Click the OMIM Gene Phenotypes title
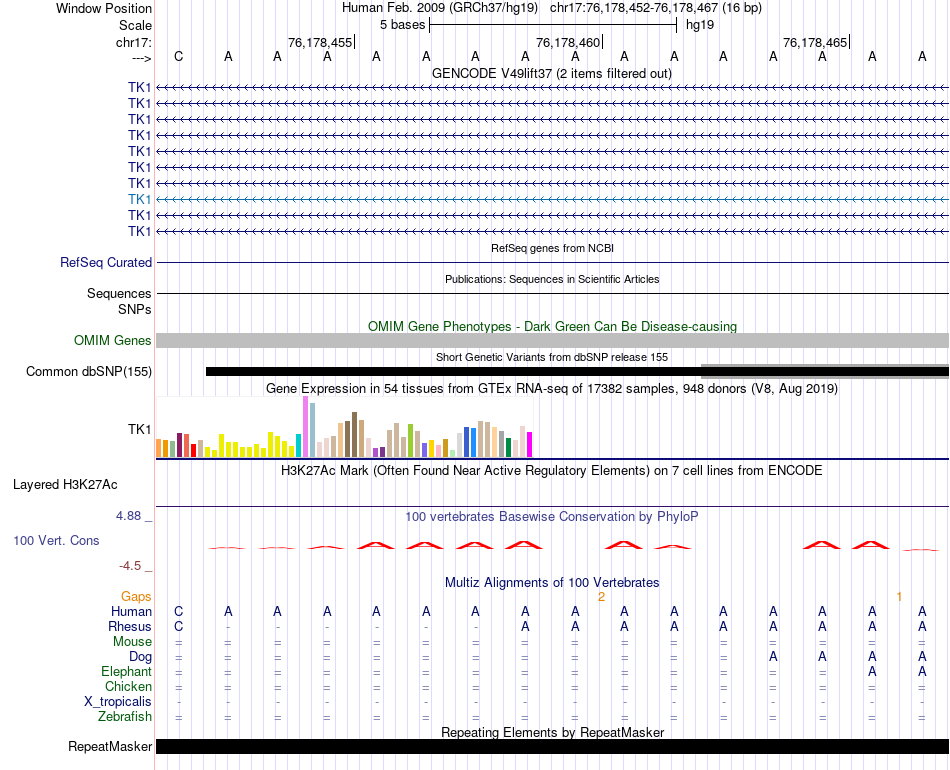The height and width of the screenshot is (770, 950). (x=552, y=326)
